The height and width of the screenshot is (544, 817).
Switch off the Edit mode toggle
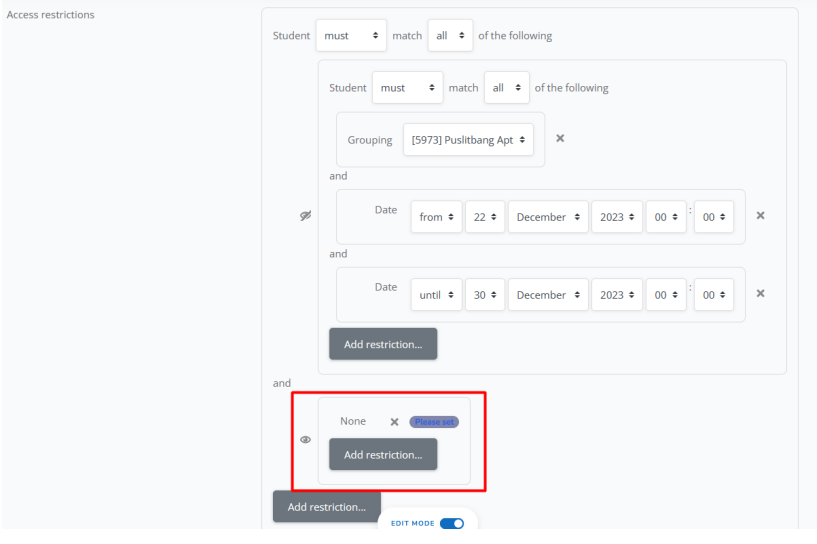click(x=451, y=523)
